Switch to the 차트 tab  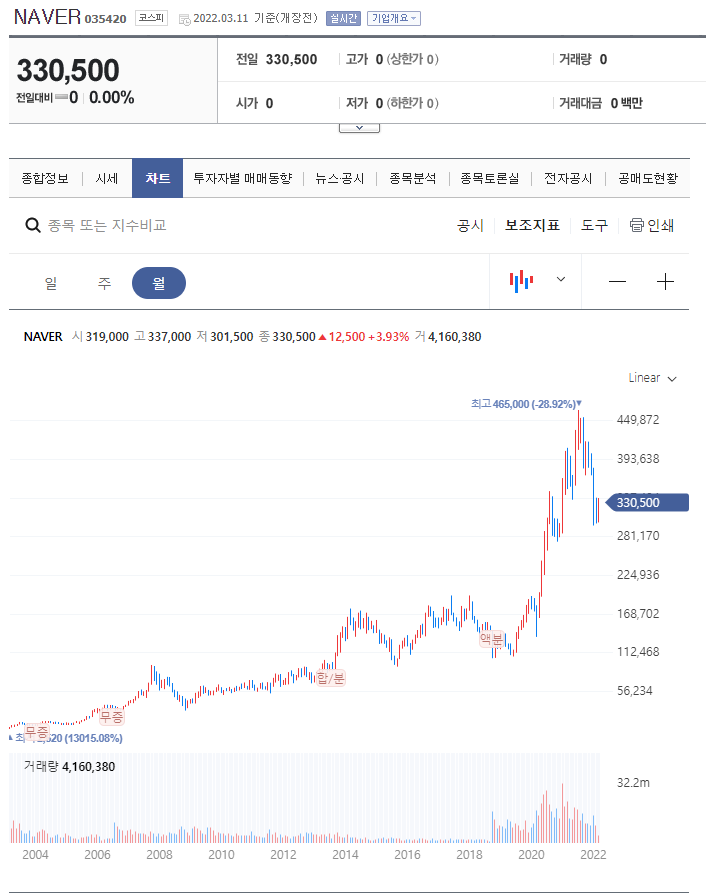(157, 178)
